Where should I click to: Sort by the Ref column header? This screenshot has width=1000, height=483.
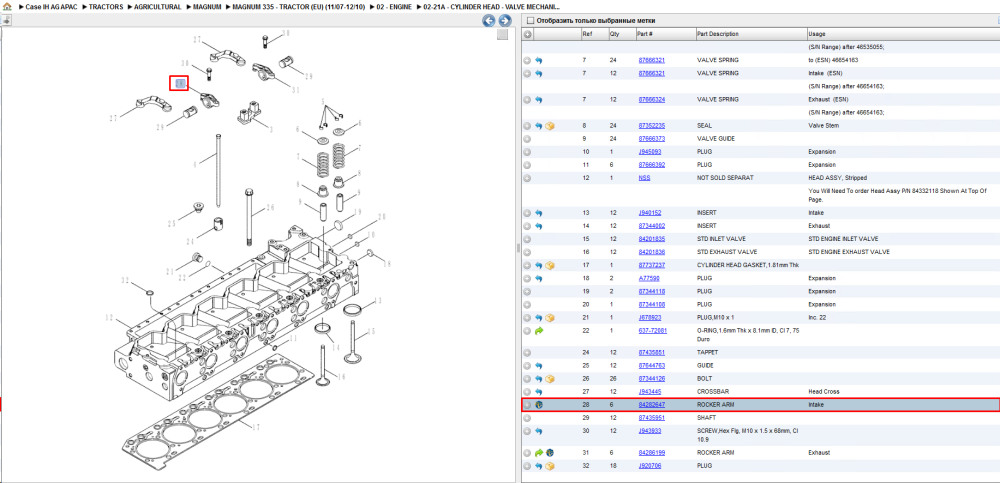(x=594, y=34)
